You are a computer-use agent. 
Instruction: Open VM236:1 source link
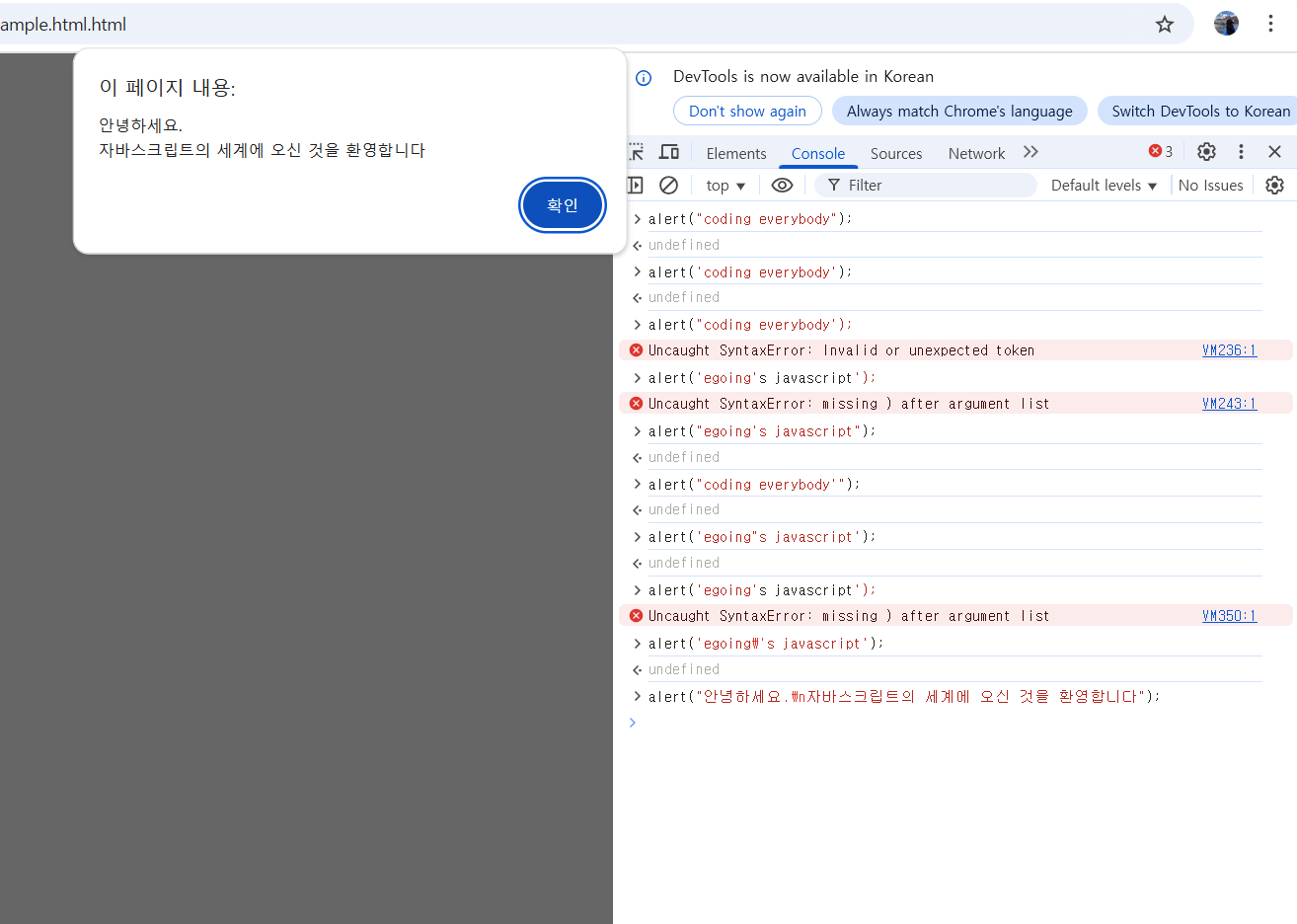pyautogui.click(x=1229, y=350)
